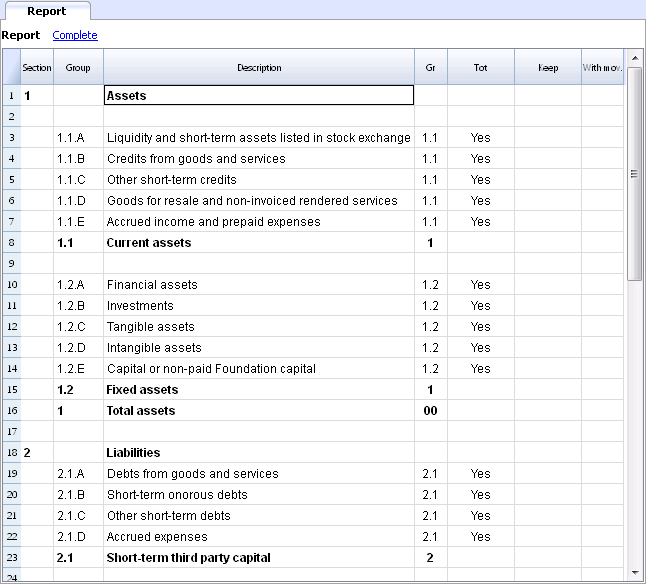This screenshot has width=646, height=584.
Task: Select 'Goods for resale and non-invoiced rendered services'
Action: point(259,201)
